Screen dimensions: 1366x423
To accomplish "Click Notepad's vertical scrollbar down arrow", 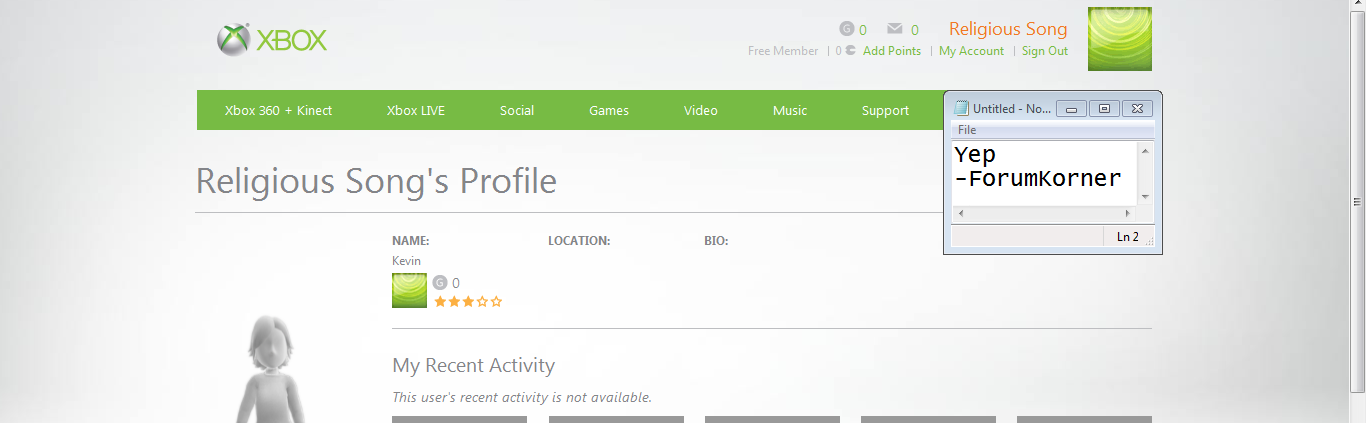I will (1146, 197).
